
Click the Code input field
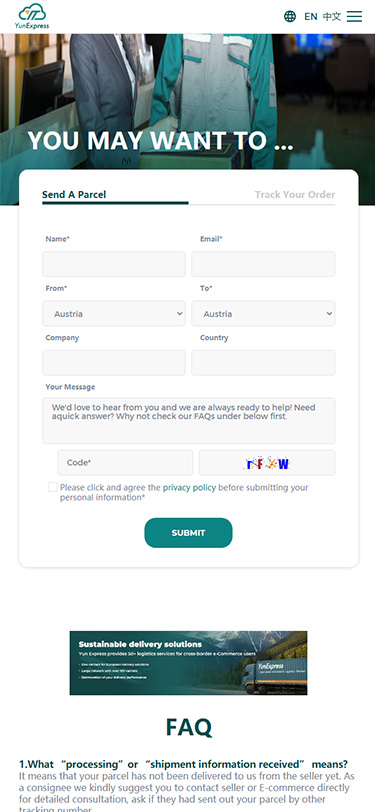(125, 462)
